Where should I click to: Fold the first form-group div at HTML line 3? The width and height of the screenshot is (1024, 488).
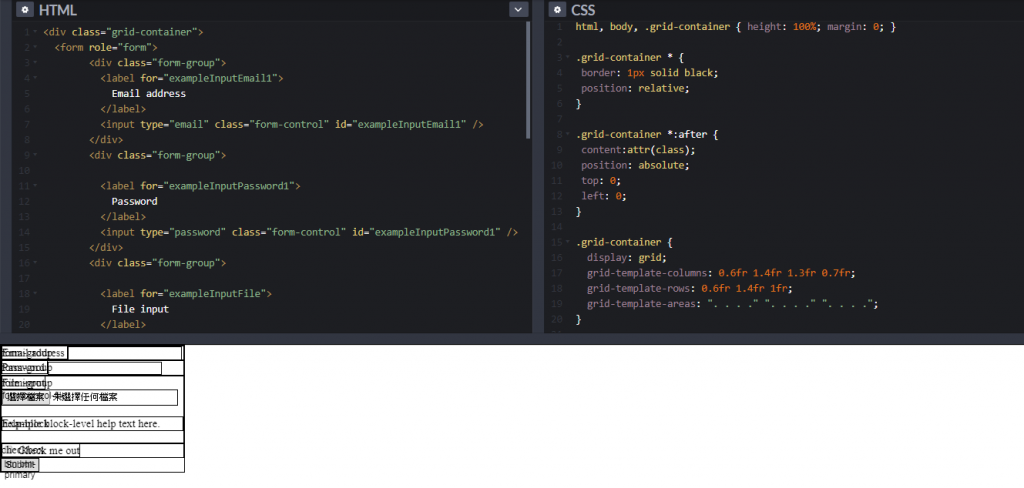click(x=35, y=63)
